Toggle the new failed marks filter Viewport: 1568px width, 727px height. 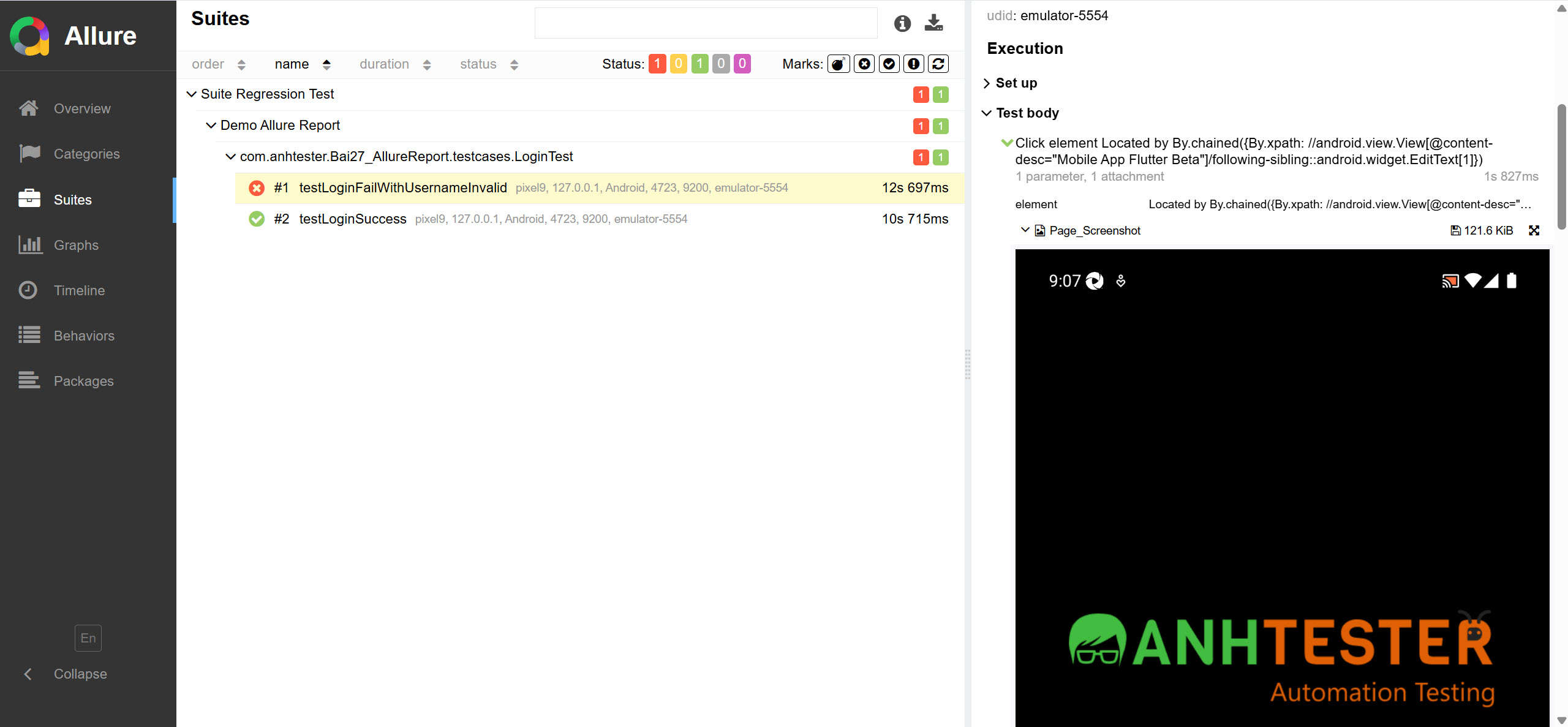pos(864,64)
